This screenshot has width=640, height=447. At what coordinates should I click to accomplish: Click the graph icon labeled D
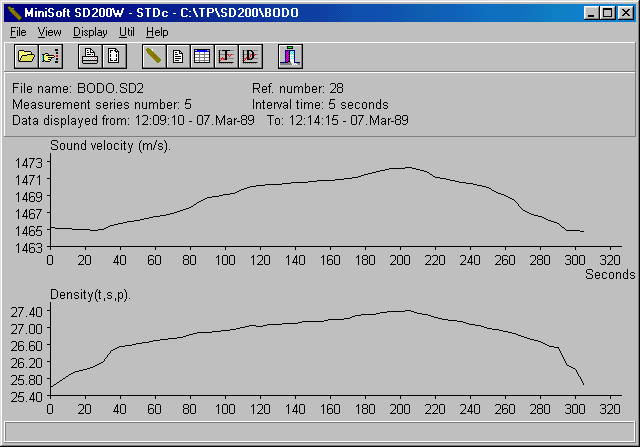pyautogui.click(x=249, y=56)
